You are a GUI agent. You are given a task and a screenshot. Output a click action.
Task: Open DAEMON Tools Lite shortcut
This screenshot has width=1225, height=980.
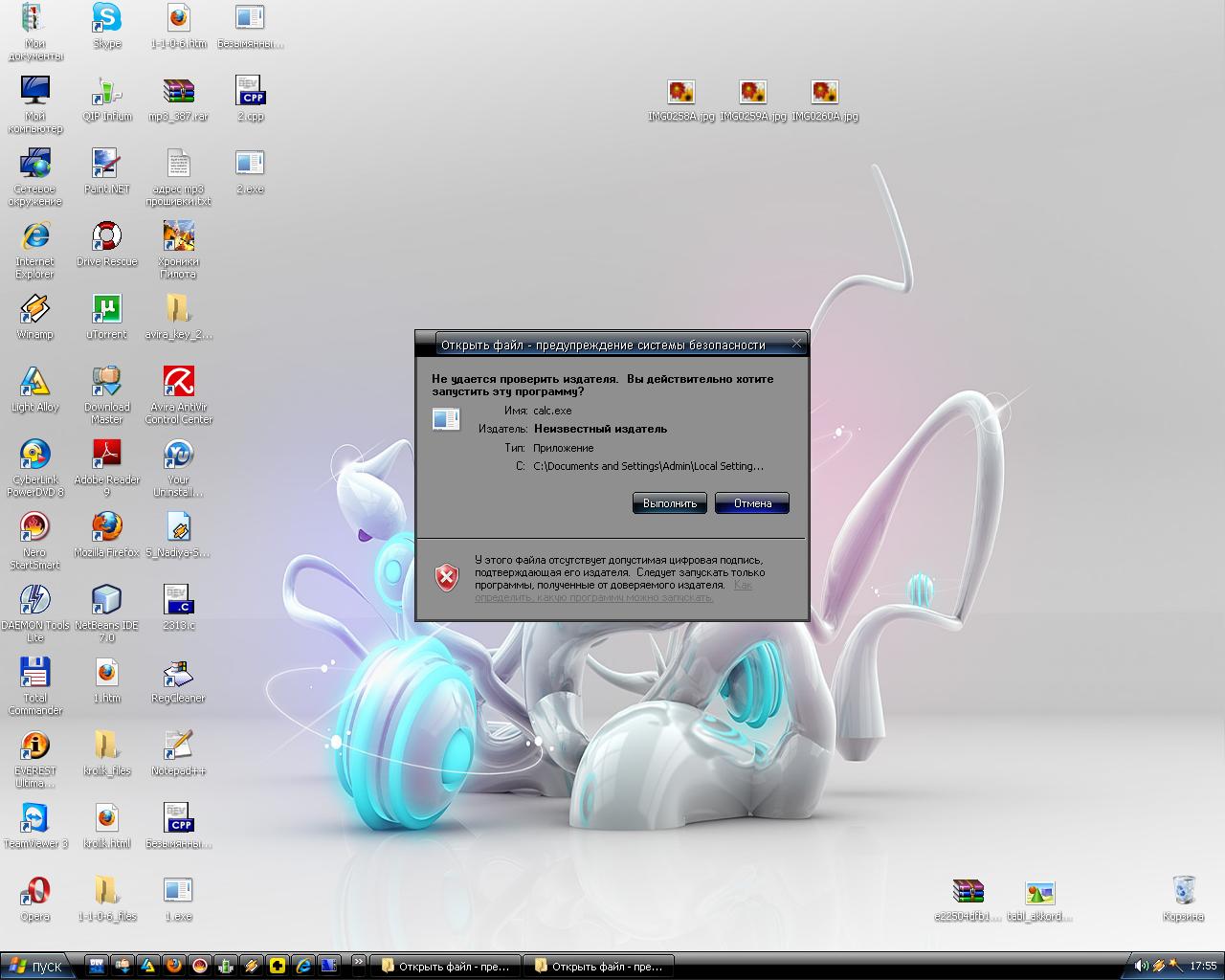[x=34, y=614]
